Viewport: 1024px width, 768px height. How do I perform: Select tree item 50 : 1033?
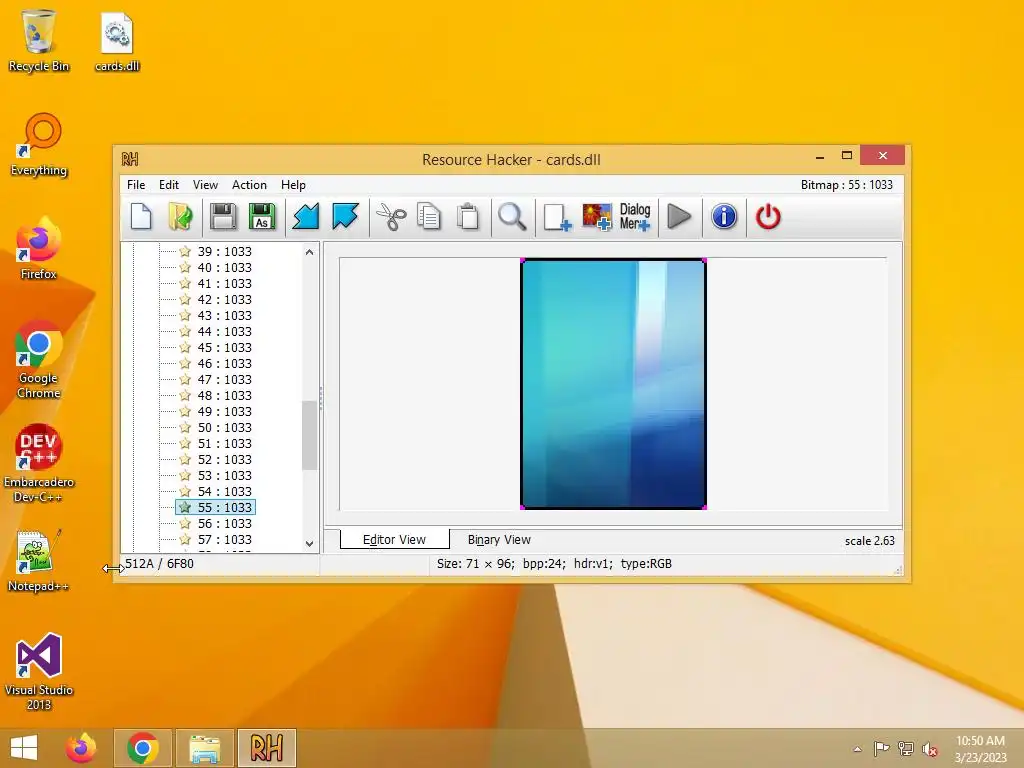click(225, 428)
